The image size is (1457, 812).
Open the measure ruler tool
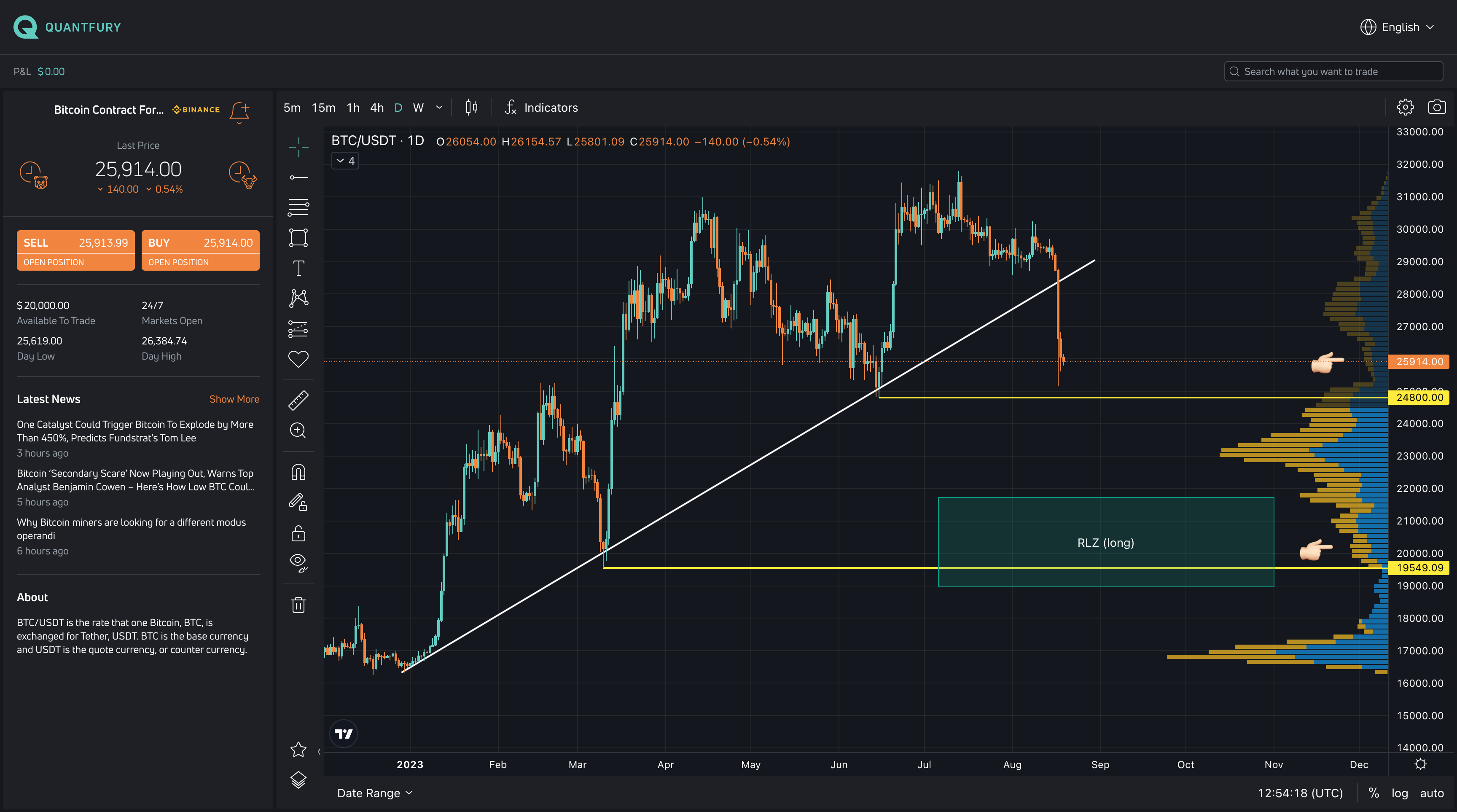pos(298,401)
